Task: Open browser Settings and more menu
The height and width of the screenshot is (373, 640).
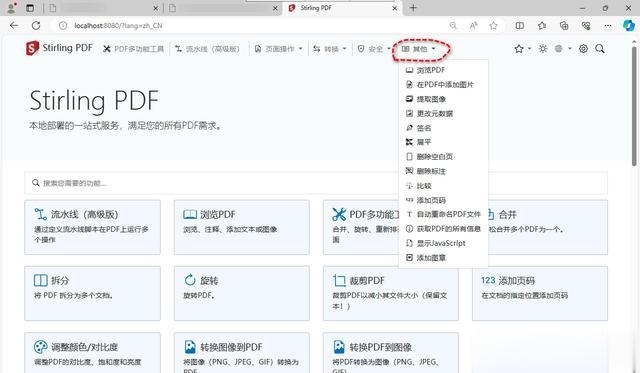Action: (x=608, y=26)
